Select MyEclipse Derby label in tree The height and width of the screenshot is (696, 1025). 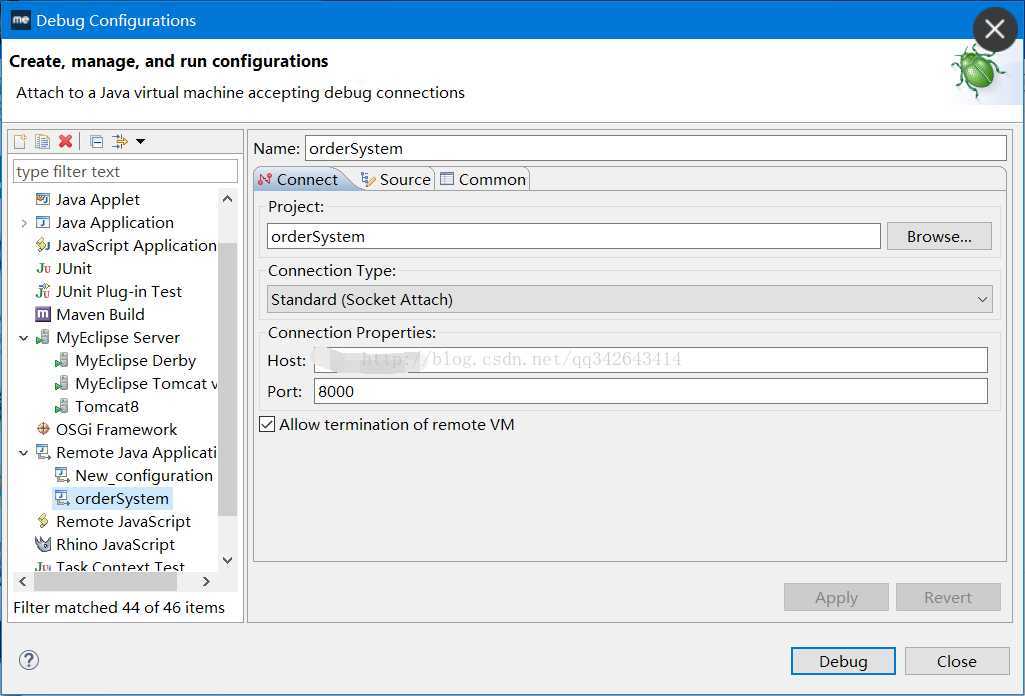click(135, 360)
